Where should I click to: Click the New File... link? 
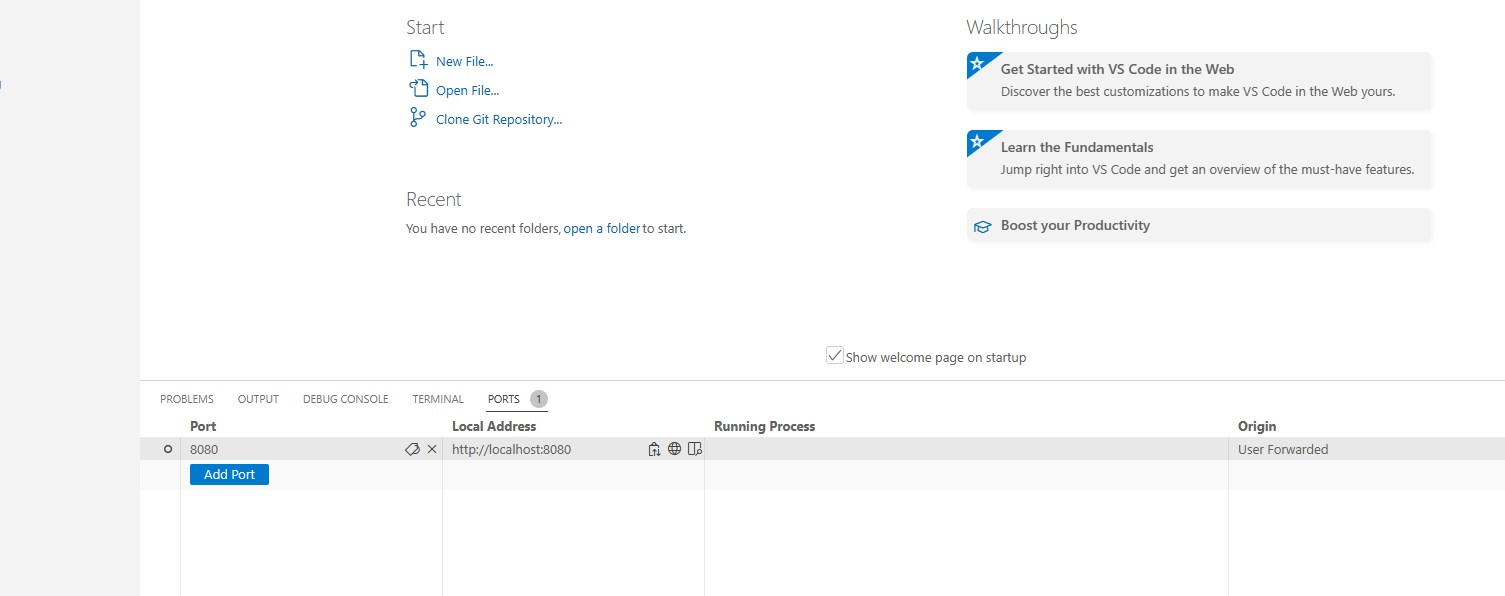(x=464, y=62)
